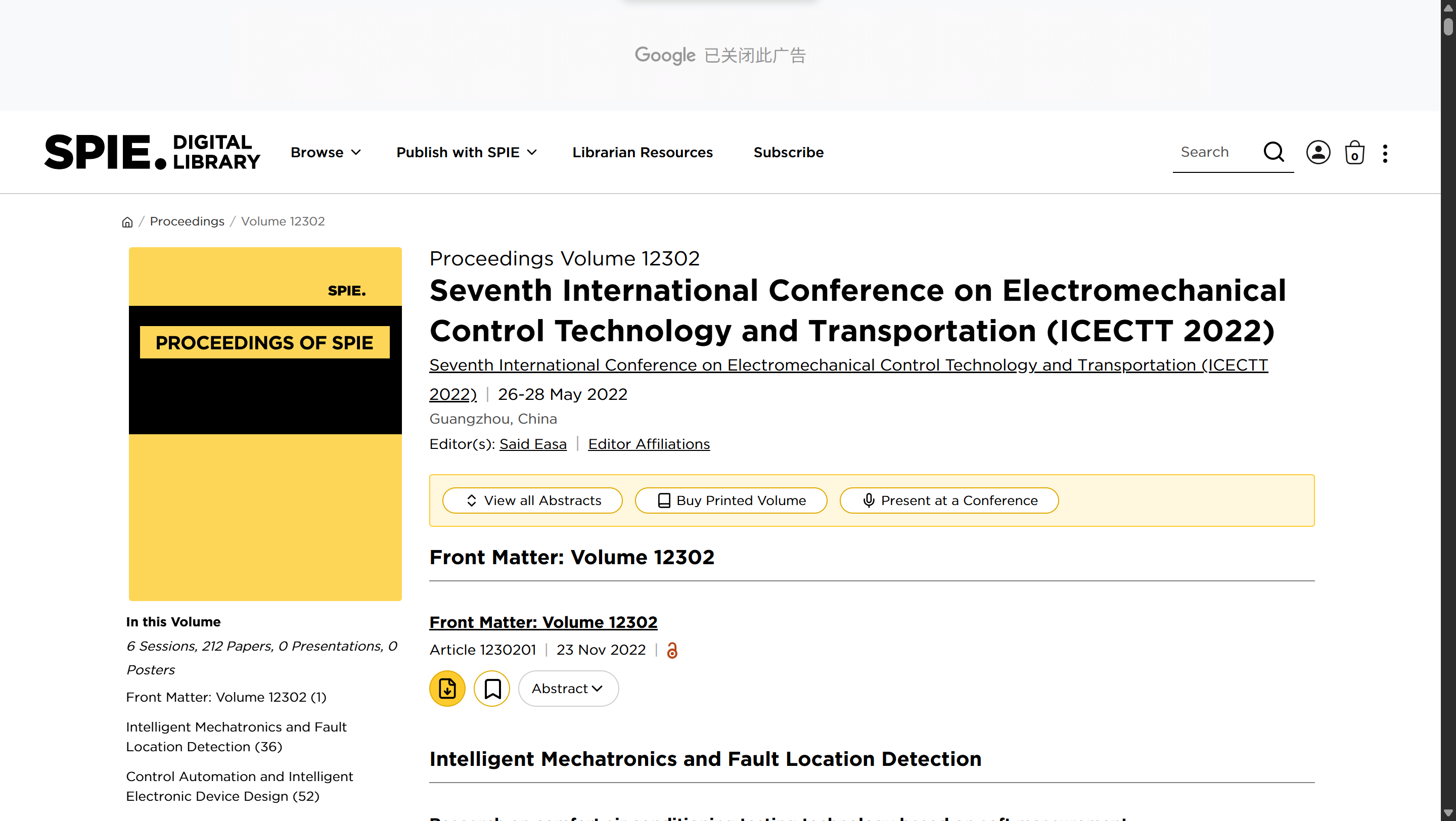Click inside the Search field

tap(1216, 152)
